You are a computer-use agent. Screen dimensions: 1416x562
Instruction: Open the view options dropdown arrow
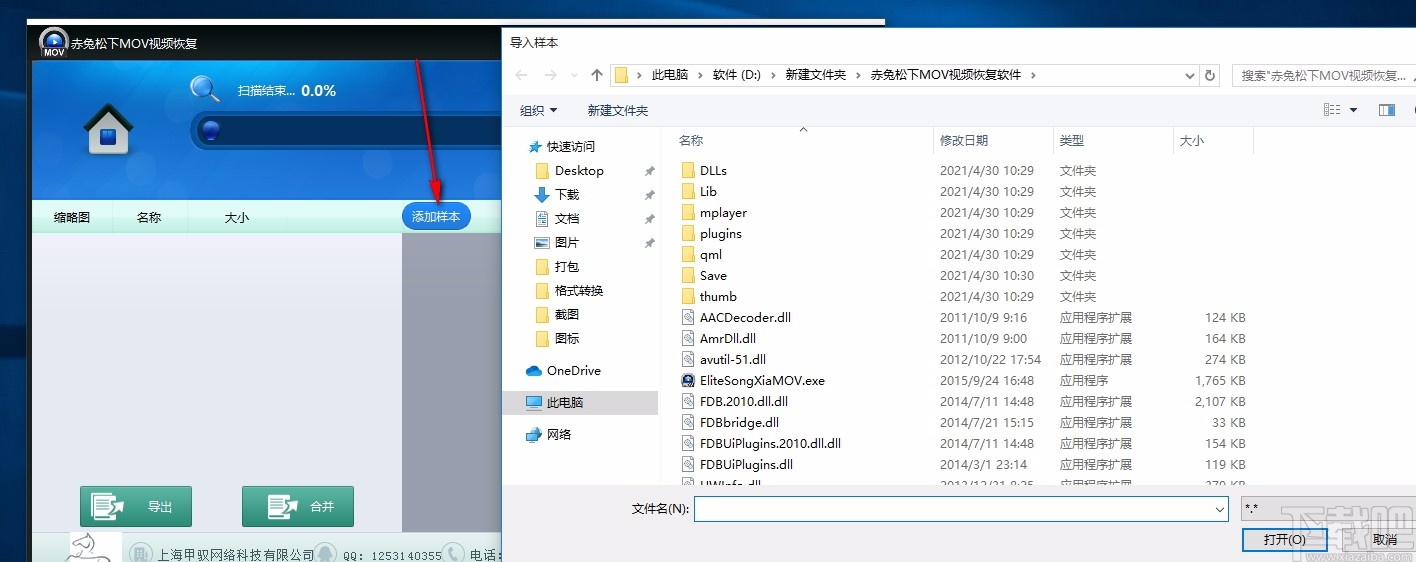[1353, 110]
